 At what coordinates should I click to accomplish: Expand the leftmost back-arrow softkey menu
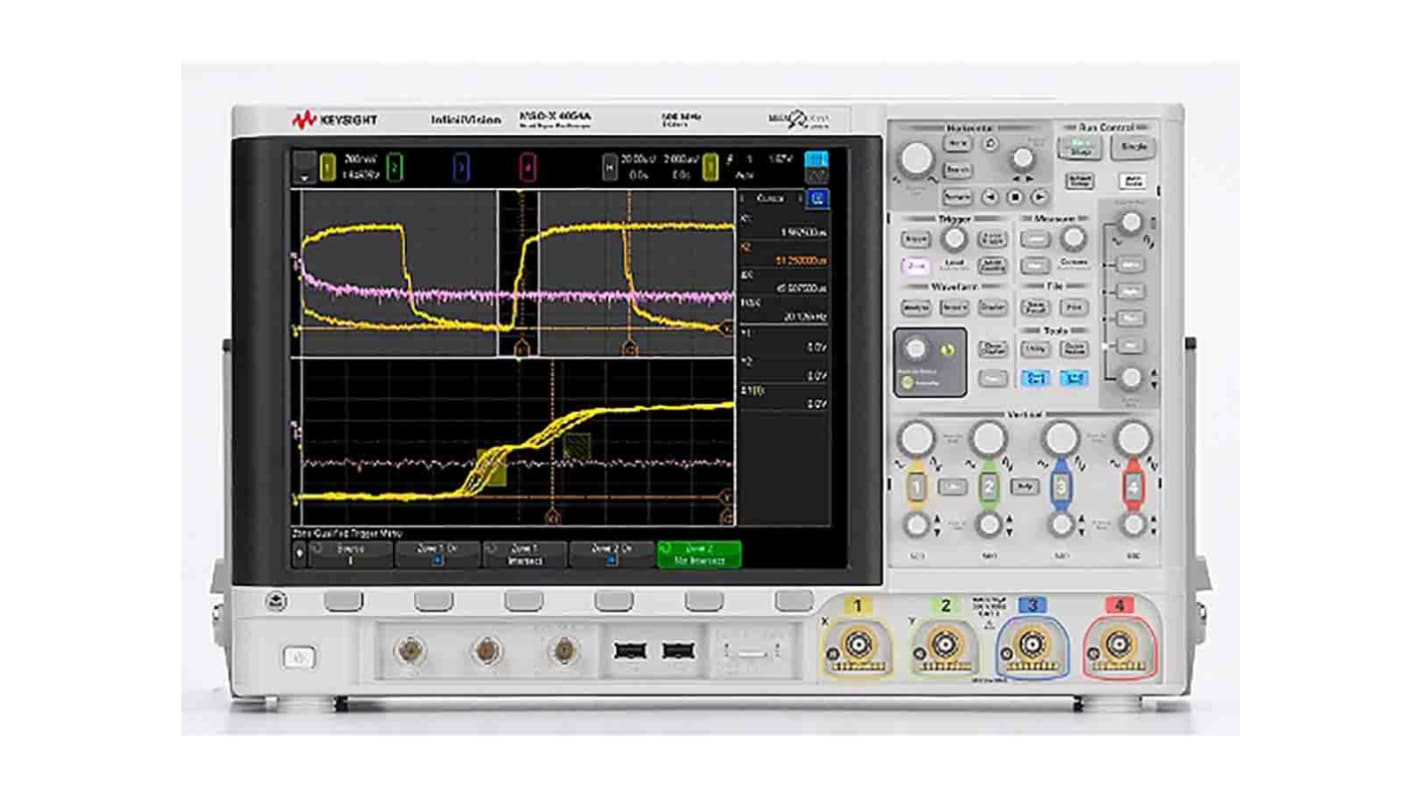(x=300, y=554)
